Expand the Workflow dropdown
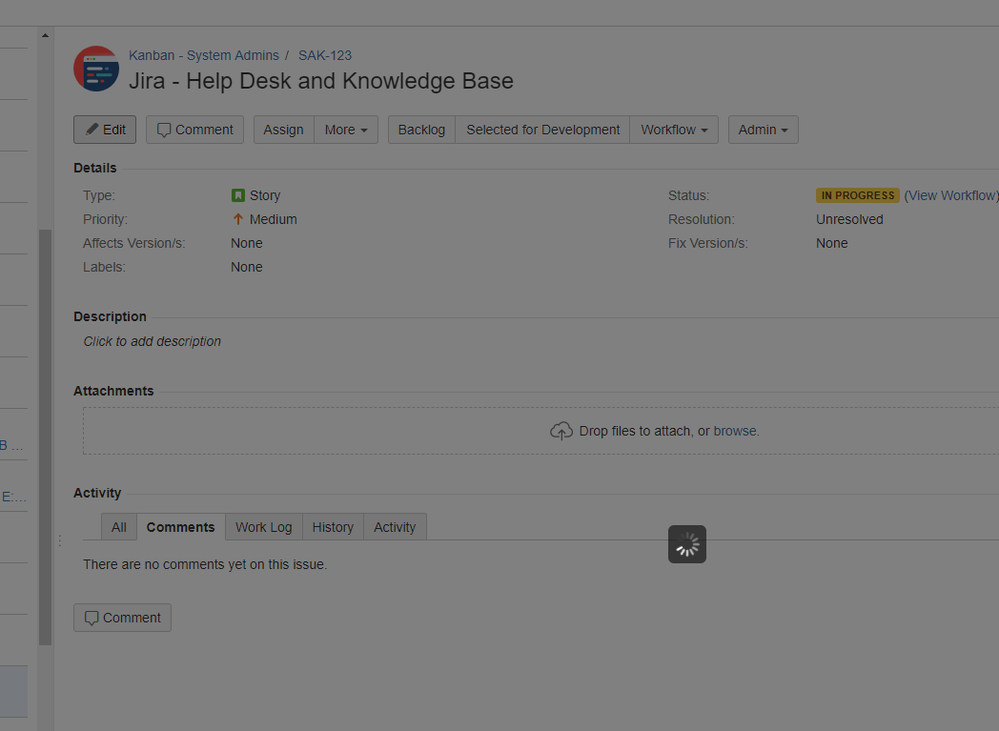 coord(674,129)
